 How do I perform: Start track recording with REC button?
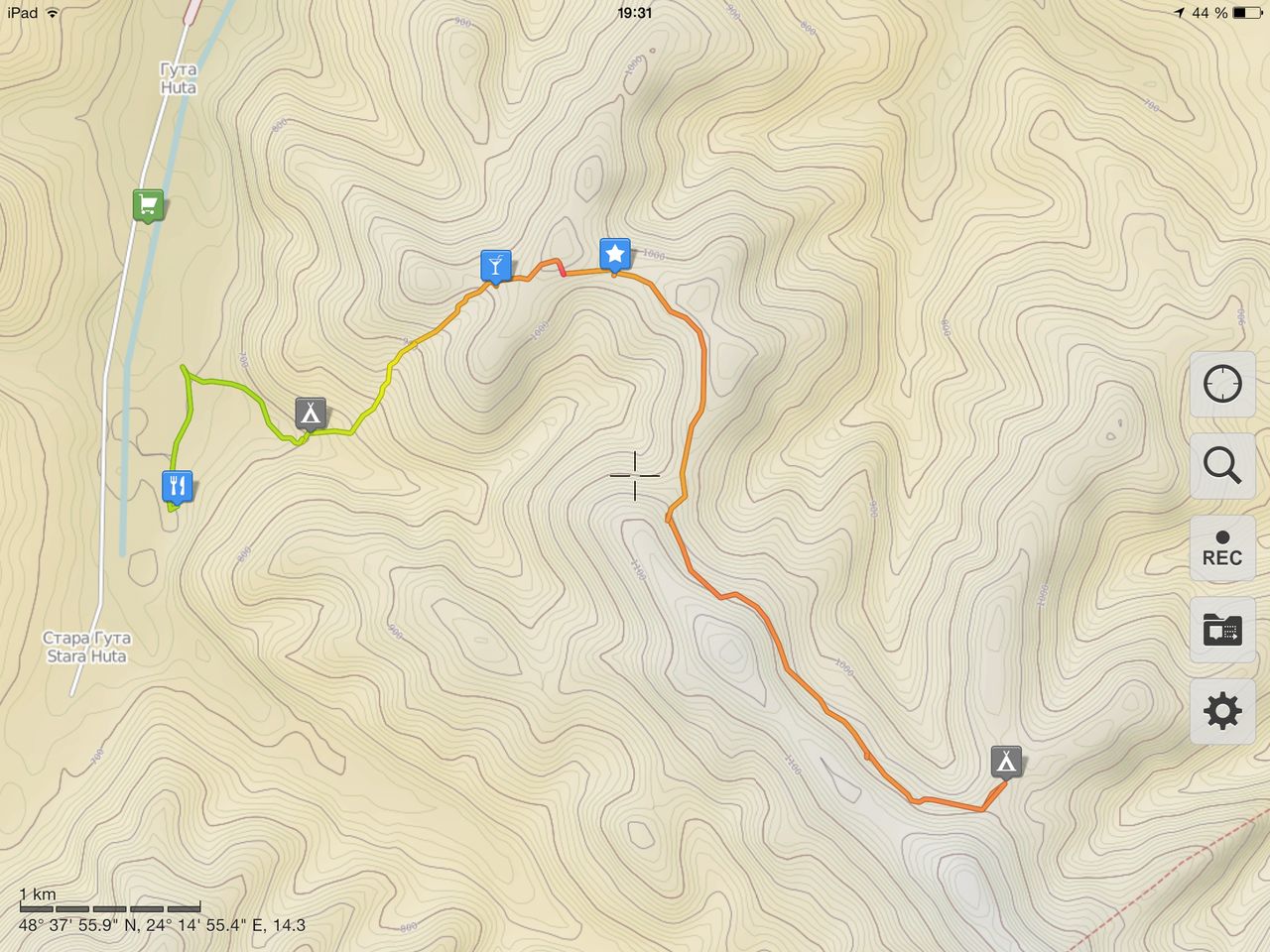pos(1221,547)
